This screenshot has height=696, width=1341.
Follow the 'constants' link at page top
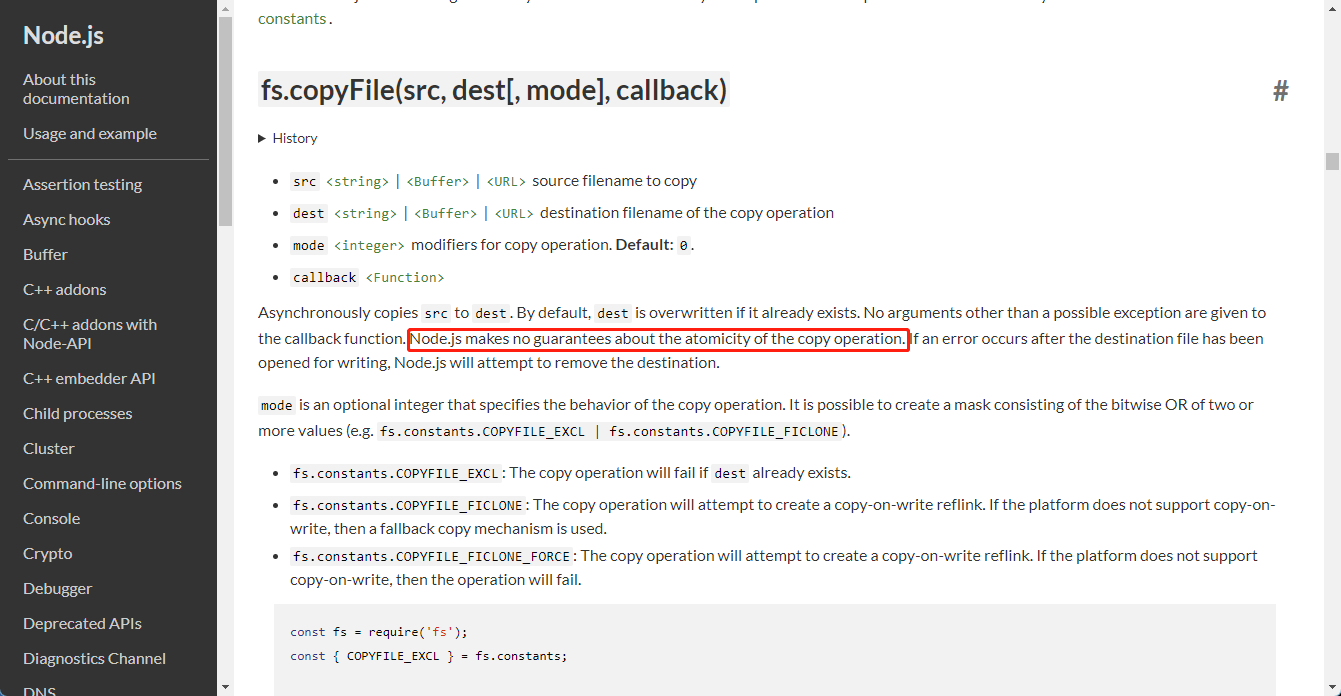(292, 18)
